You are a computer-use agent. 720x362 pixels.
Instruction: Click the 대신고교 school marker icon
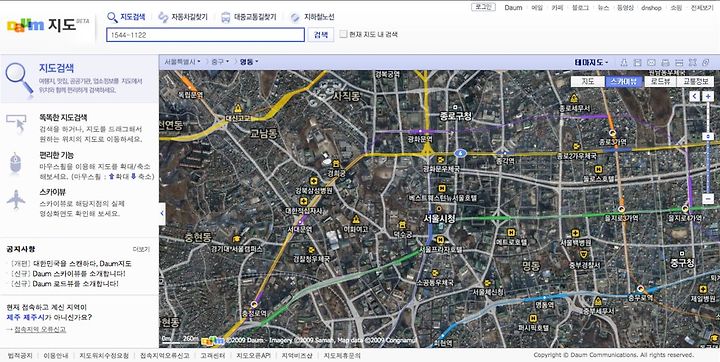(237, 108)
